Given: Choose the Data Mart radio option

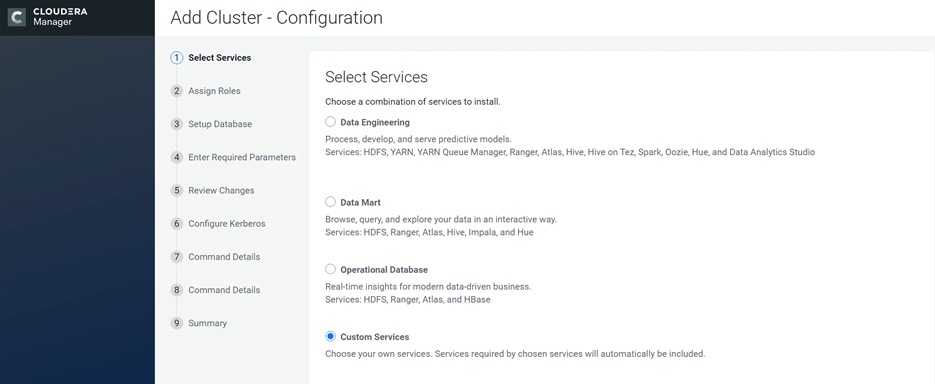Looking at the screenshot, I should 330,202.
